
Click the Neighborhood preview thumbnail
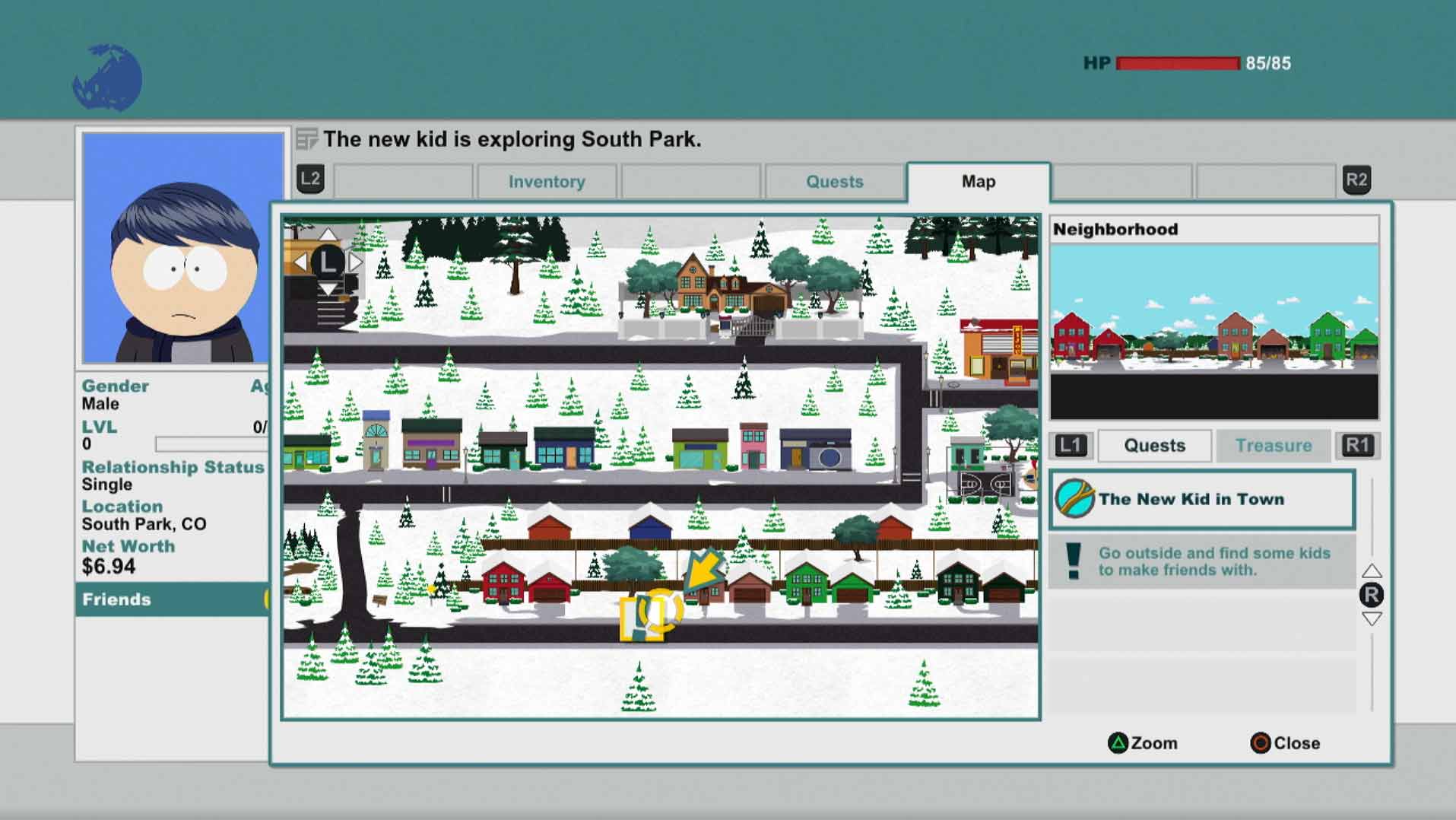pyautogui.click(x=1214, y=332)
